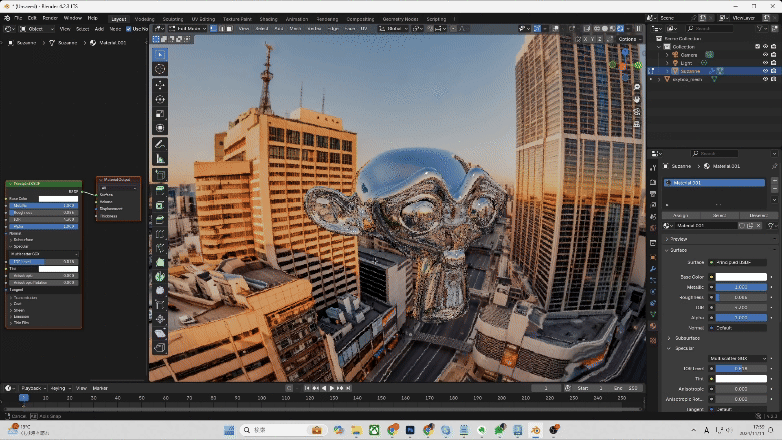
Task: Click the Windows Start button
Action: (229, 430)
